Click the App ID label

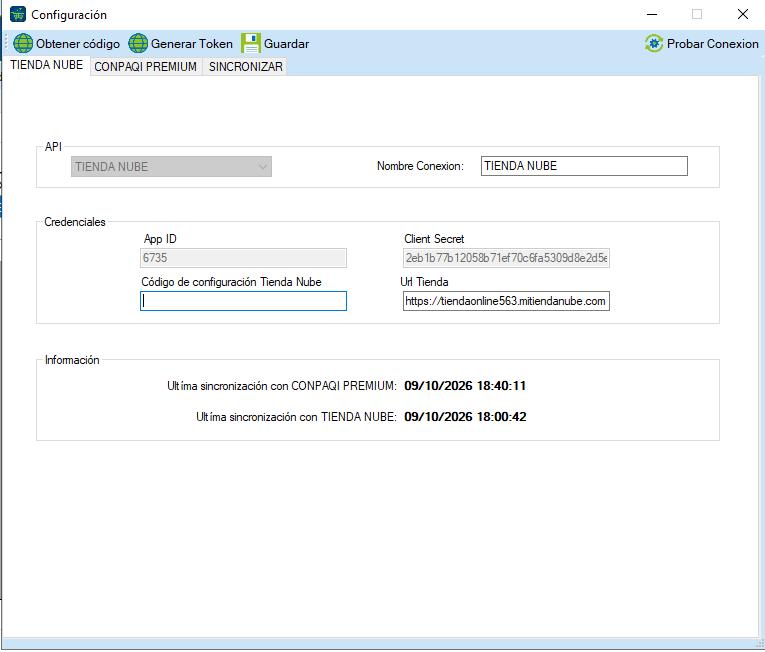(x=160, y=239)
